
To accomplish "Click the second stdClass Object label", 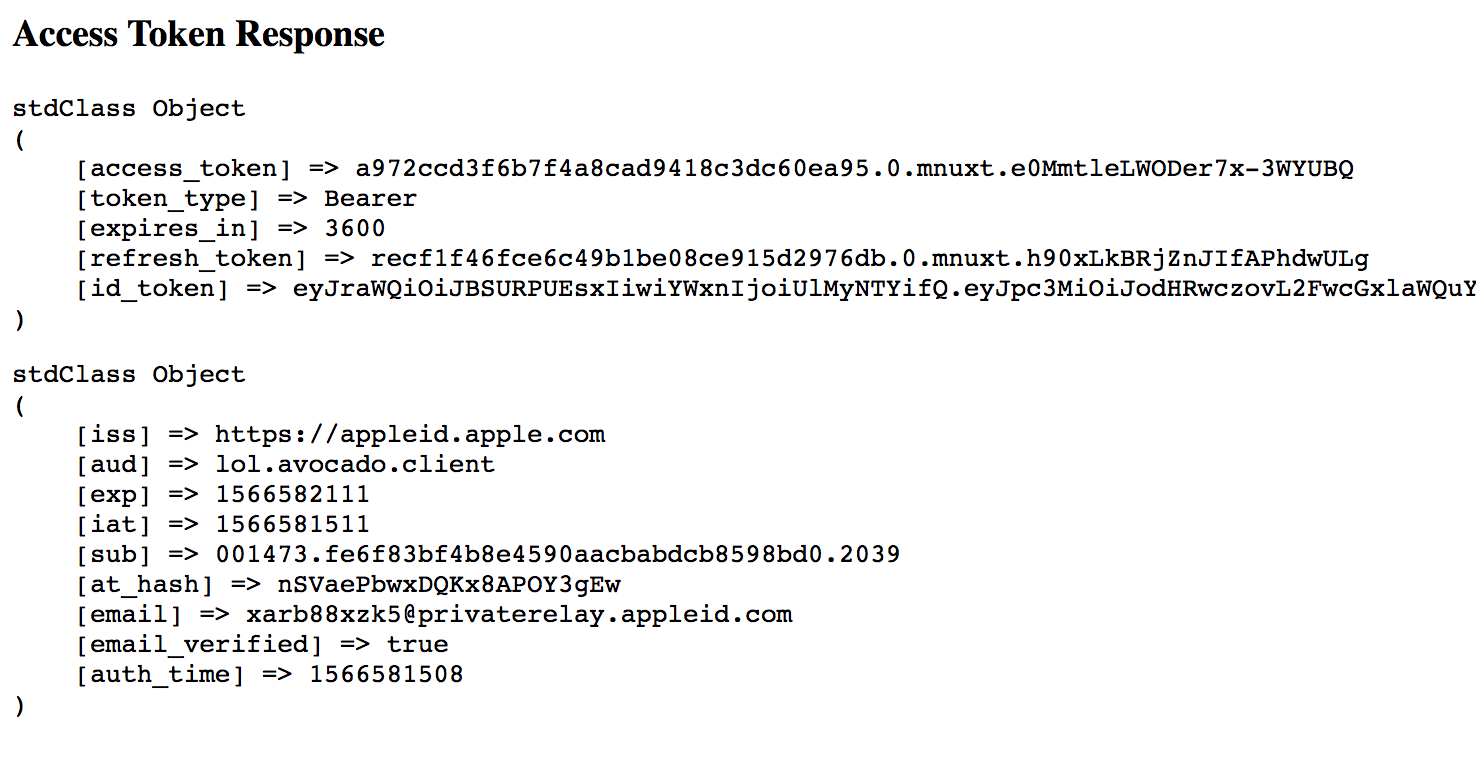I will [129, 374].
